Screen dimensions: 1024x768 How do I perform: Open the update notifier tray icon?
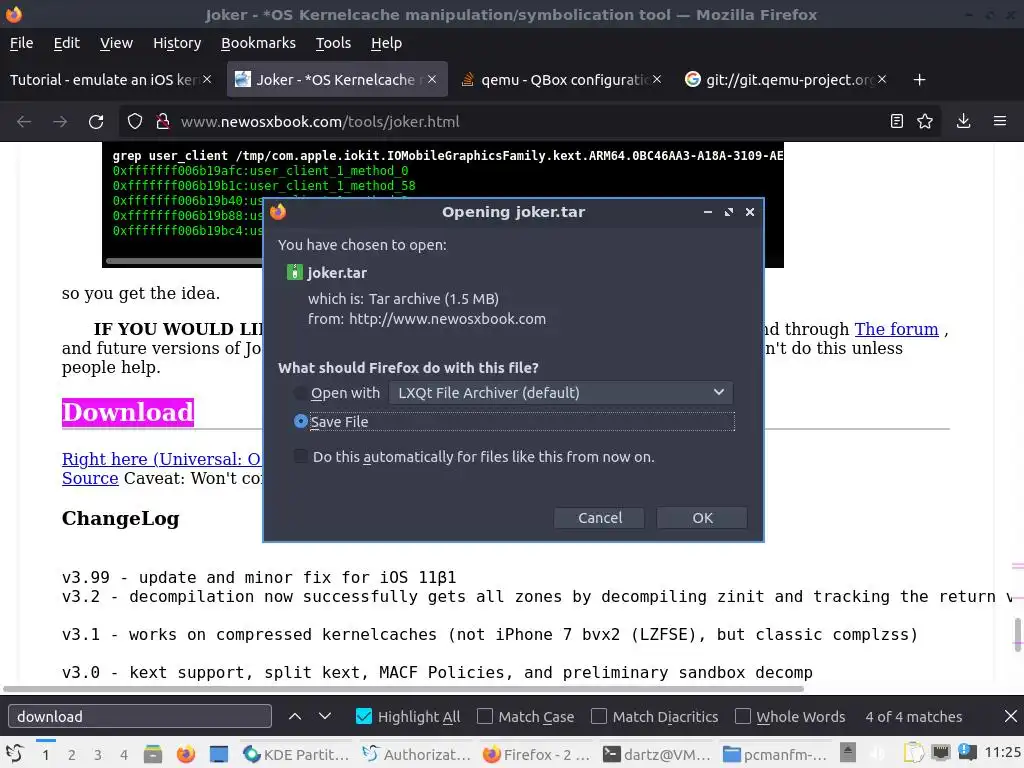(967, 753)
